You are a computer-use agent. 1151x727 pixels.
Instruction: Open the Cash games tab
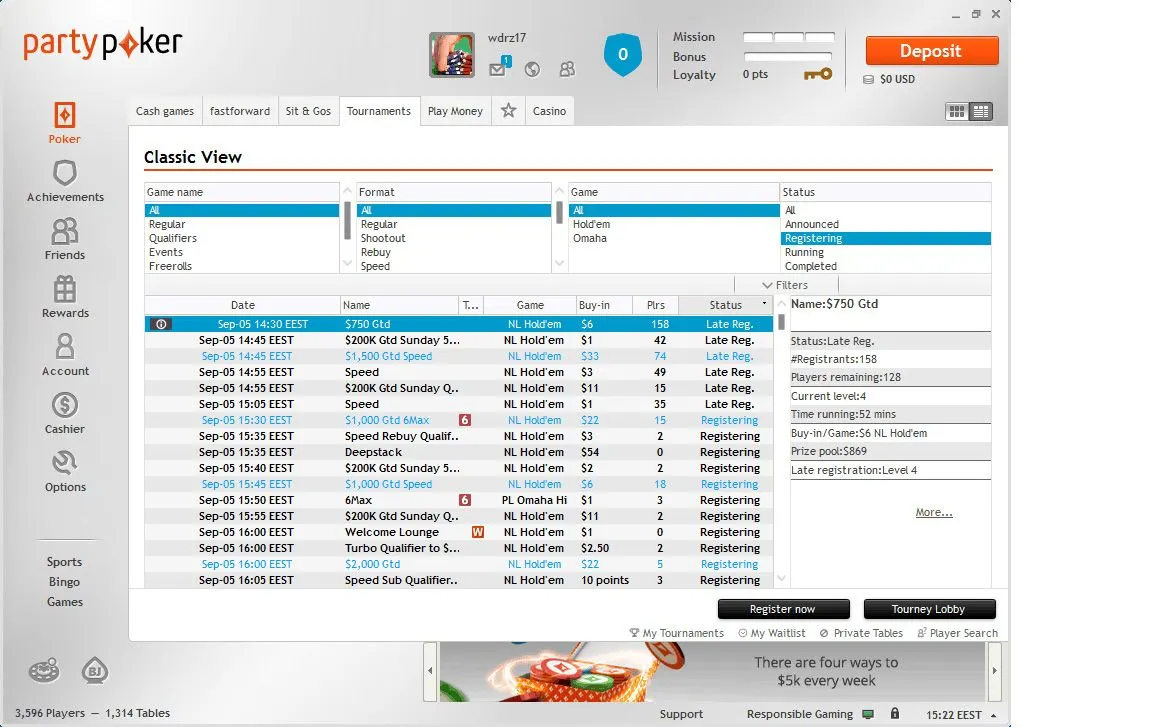(164, 111)
